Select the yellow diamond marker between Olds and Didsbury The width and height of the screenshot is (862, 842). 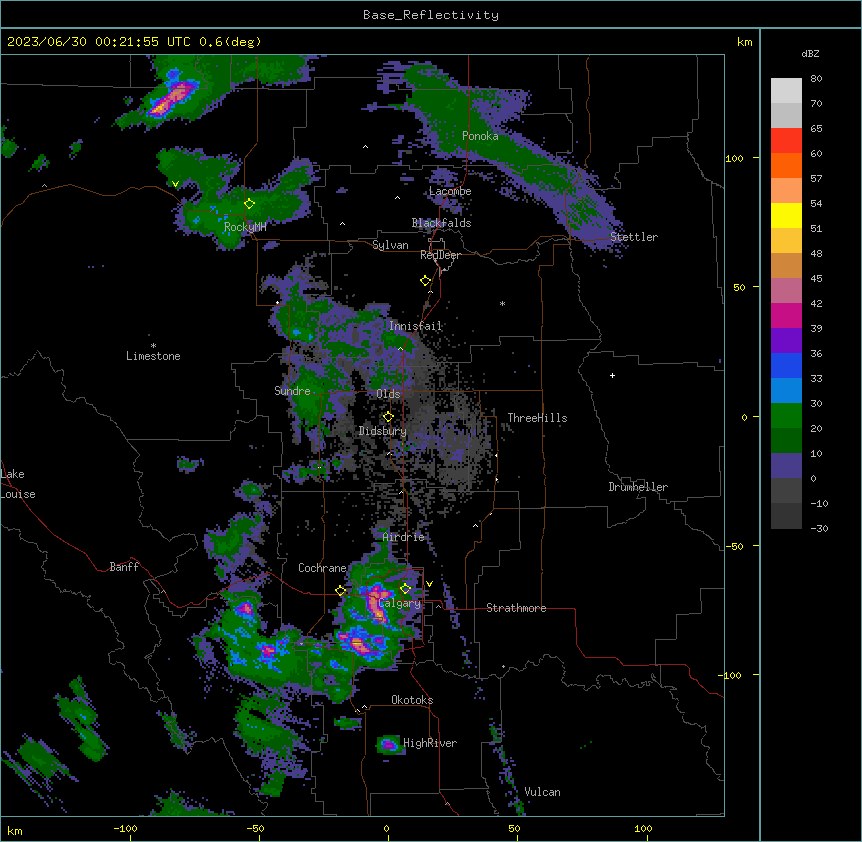tap(388, 417)
